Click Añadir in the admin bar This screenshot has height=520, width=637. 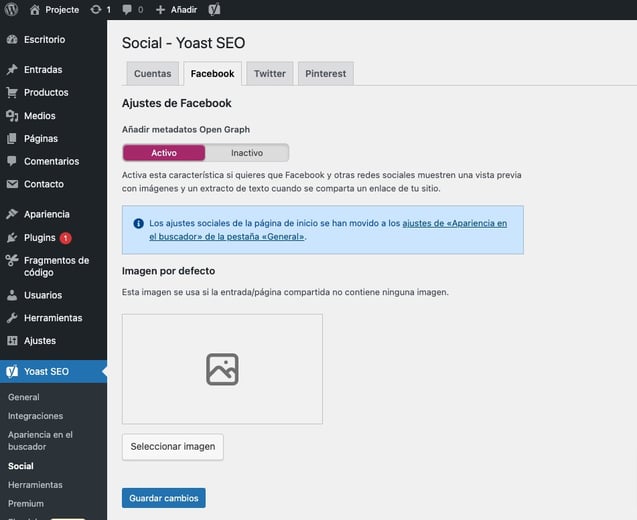pyautogui.click(x=184, y=10)
